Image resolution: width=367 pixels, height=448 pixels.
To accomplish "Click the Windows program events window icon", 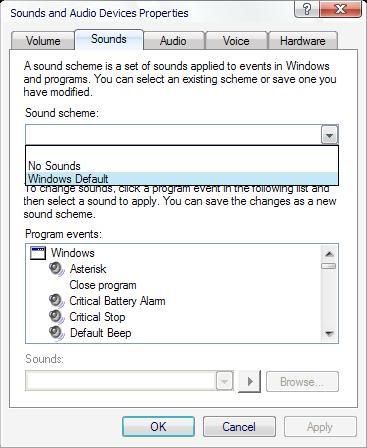I will tap(38, 253).
